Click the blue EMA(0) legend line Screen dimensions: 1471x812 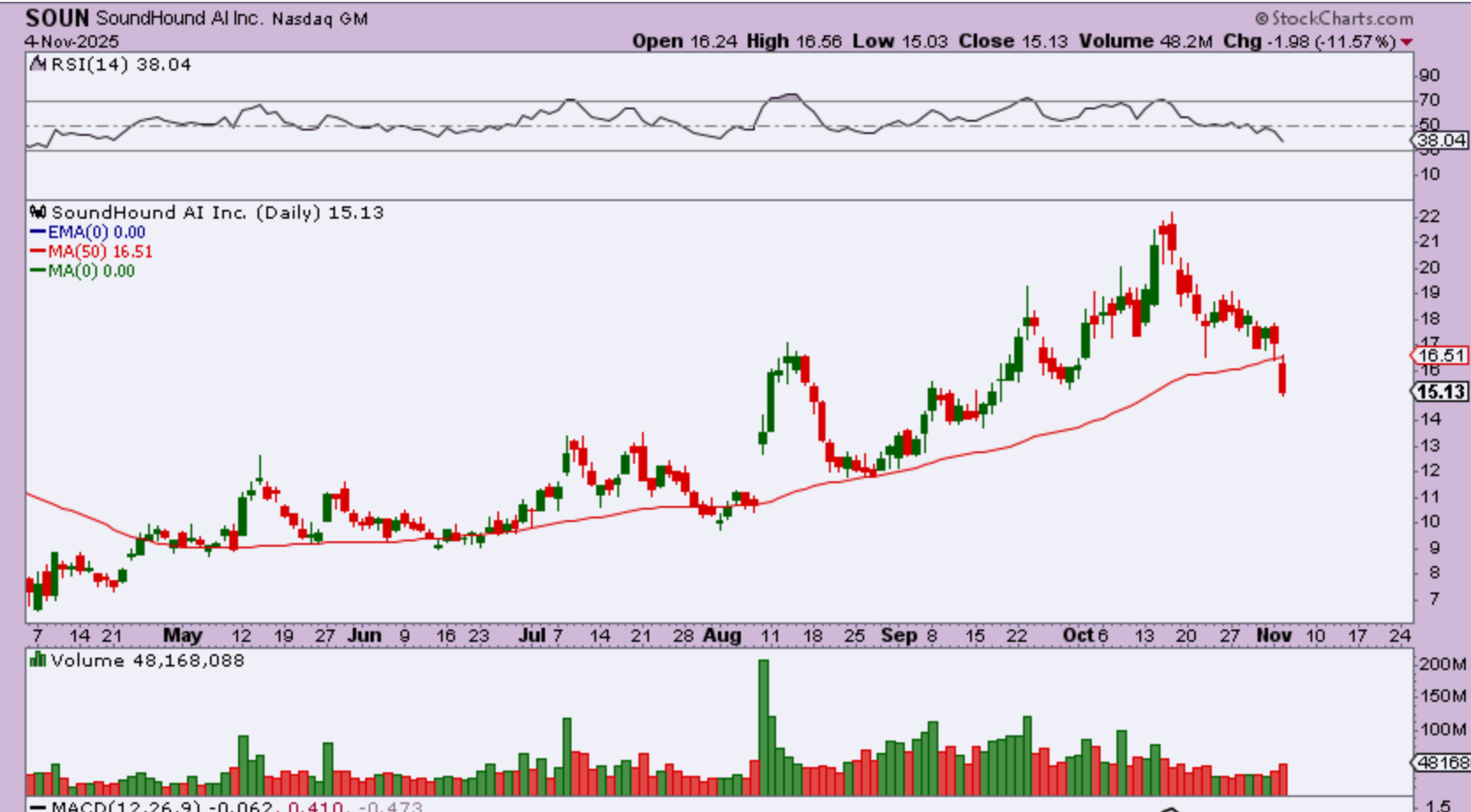point(38,232)
